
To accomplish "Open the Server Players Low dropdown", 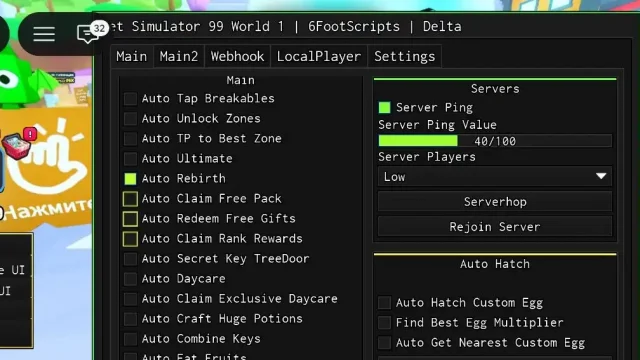I will click(x=495, y=177).
